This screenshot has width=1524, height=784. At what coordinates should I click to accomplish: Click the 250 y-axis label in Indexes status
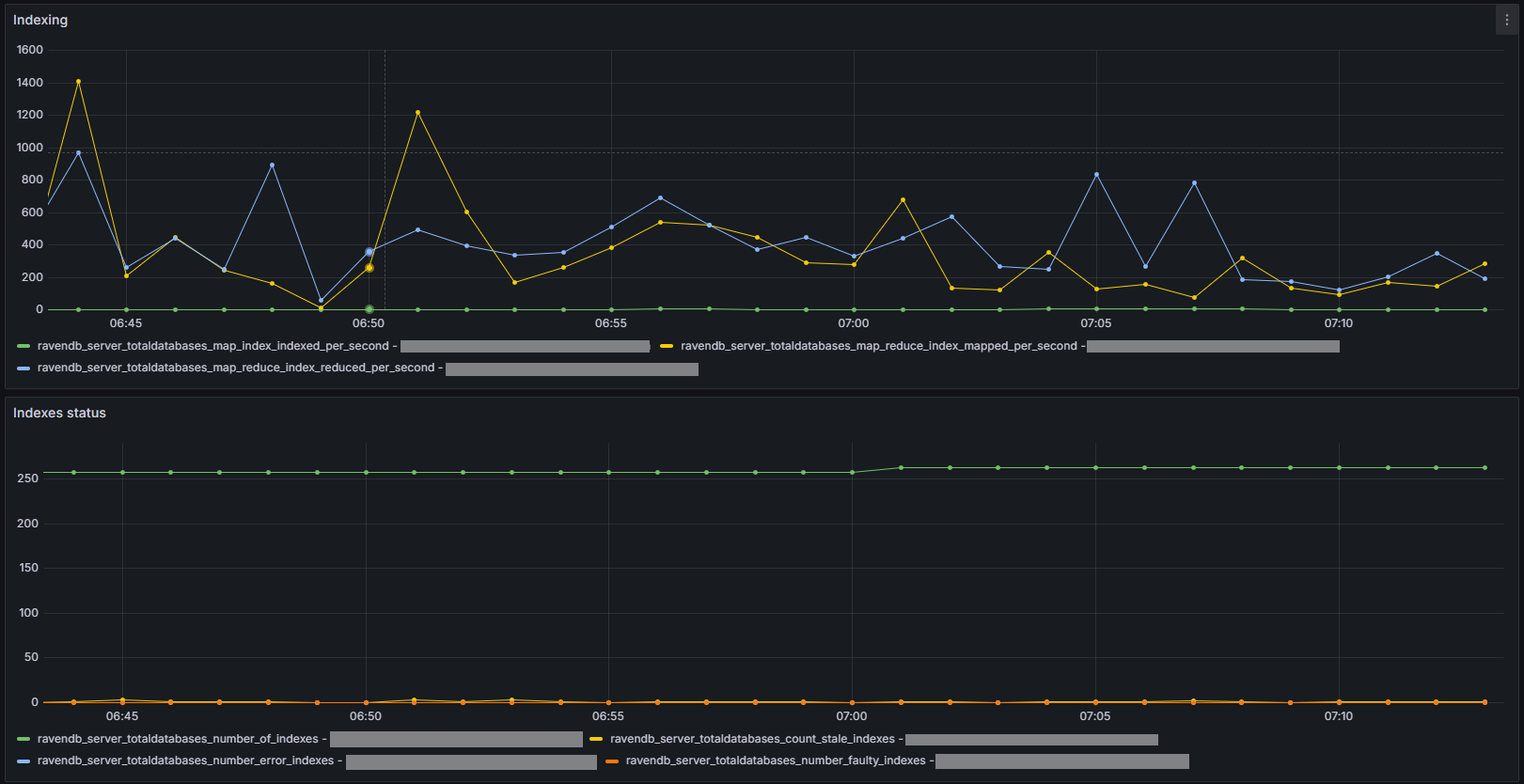(28, 478)
